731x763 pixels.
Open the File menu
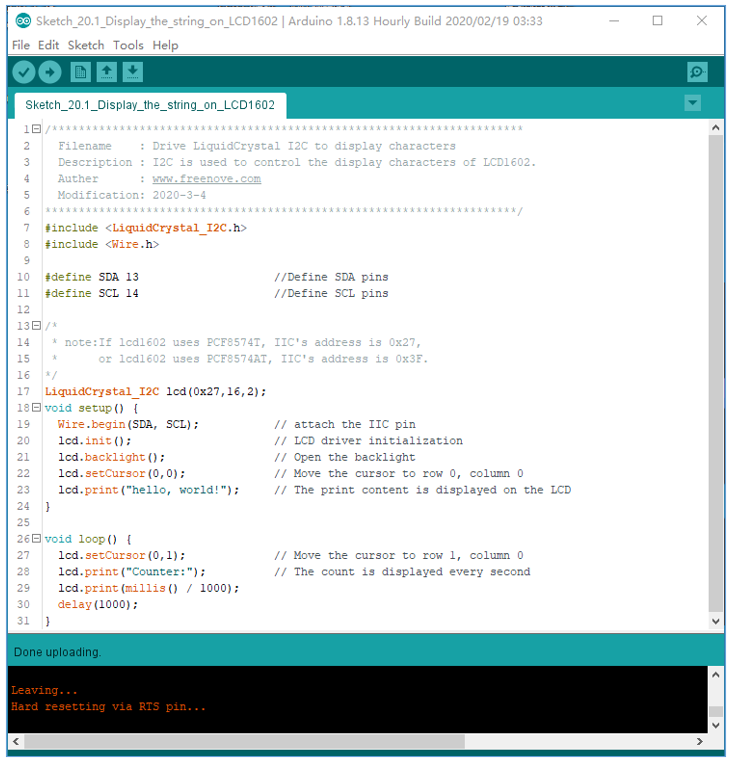pos(21,45)
